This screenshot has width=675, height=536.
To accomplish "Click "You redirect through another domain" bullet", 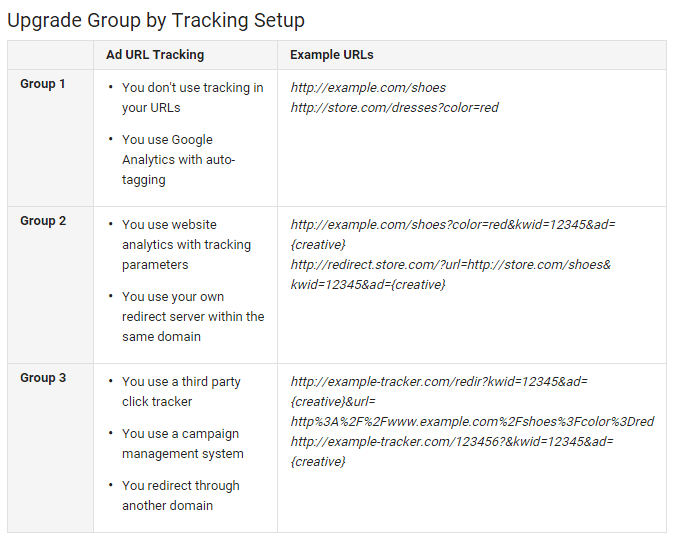I will [x=180, y=496].
